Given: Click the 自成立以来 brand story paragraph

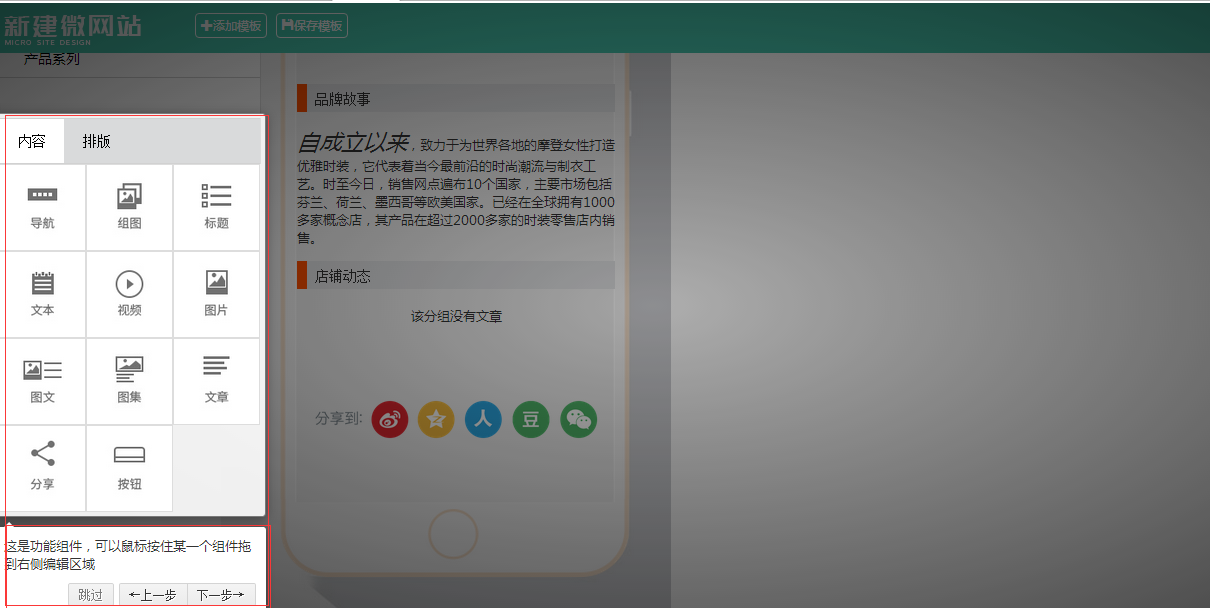Looking at the screenshot, I should (456, 188).
